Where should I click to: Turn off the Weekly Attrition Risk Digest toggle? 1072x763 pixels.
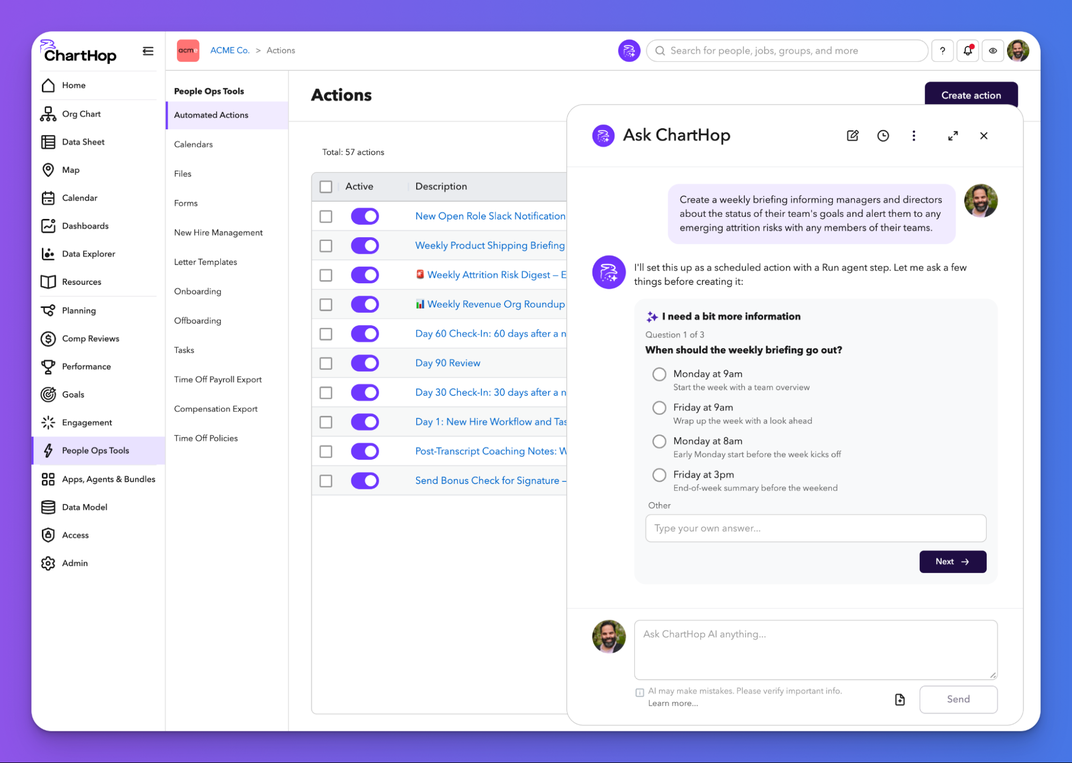point(365,276)
